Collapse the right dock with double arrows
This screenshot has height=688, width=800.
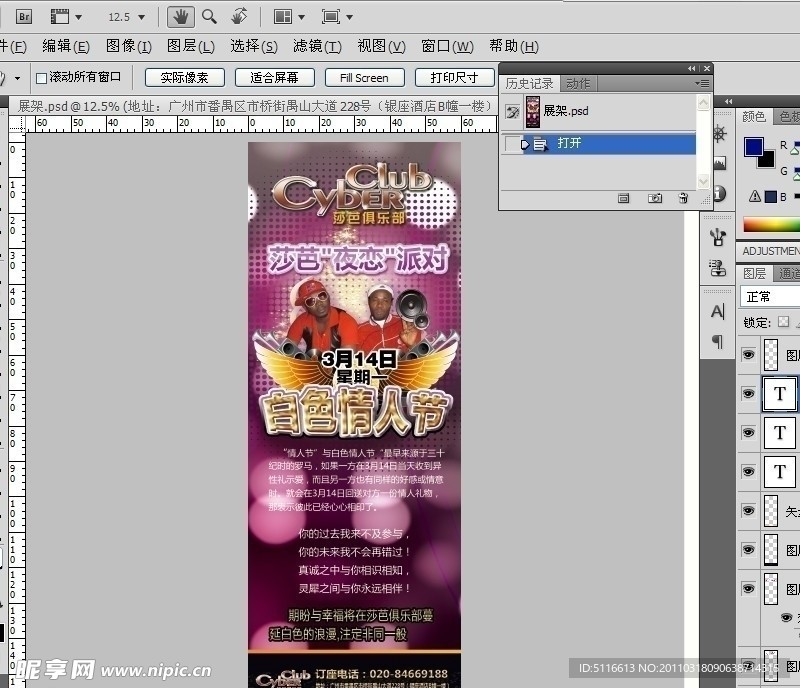click(x=728, y=102)
